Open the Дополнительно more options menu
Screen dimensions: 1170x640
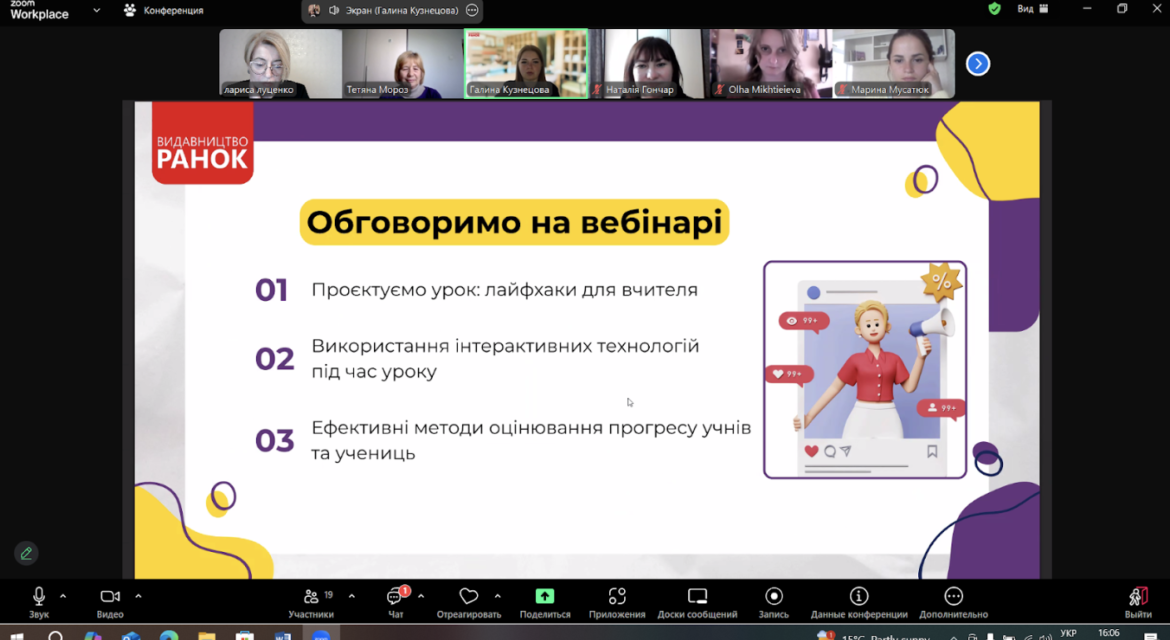point(954,603)
